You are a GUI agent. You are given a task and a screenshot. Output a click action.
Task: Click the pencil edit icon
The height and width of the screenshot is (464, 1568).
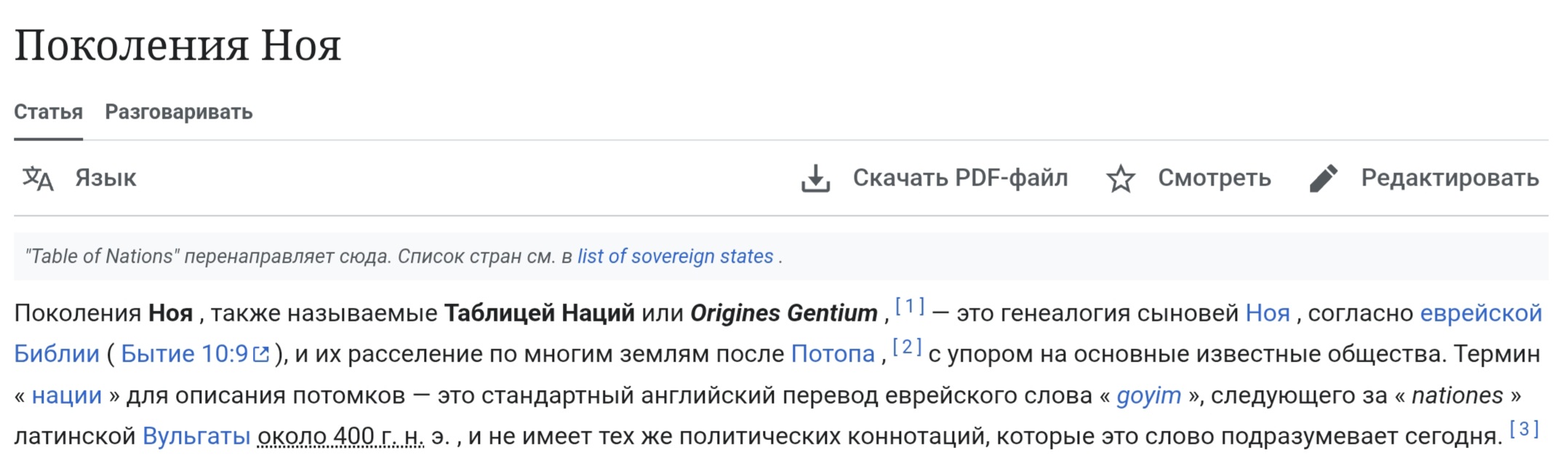pos(1324,178)
